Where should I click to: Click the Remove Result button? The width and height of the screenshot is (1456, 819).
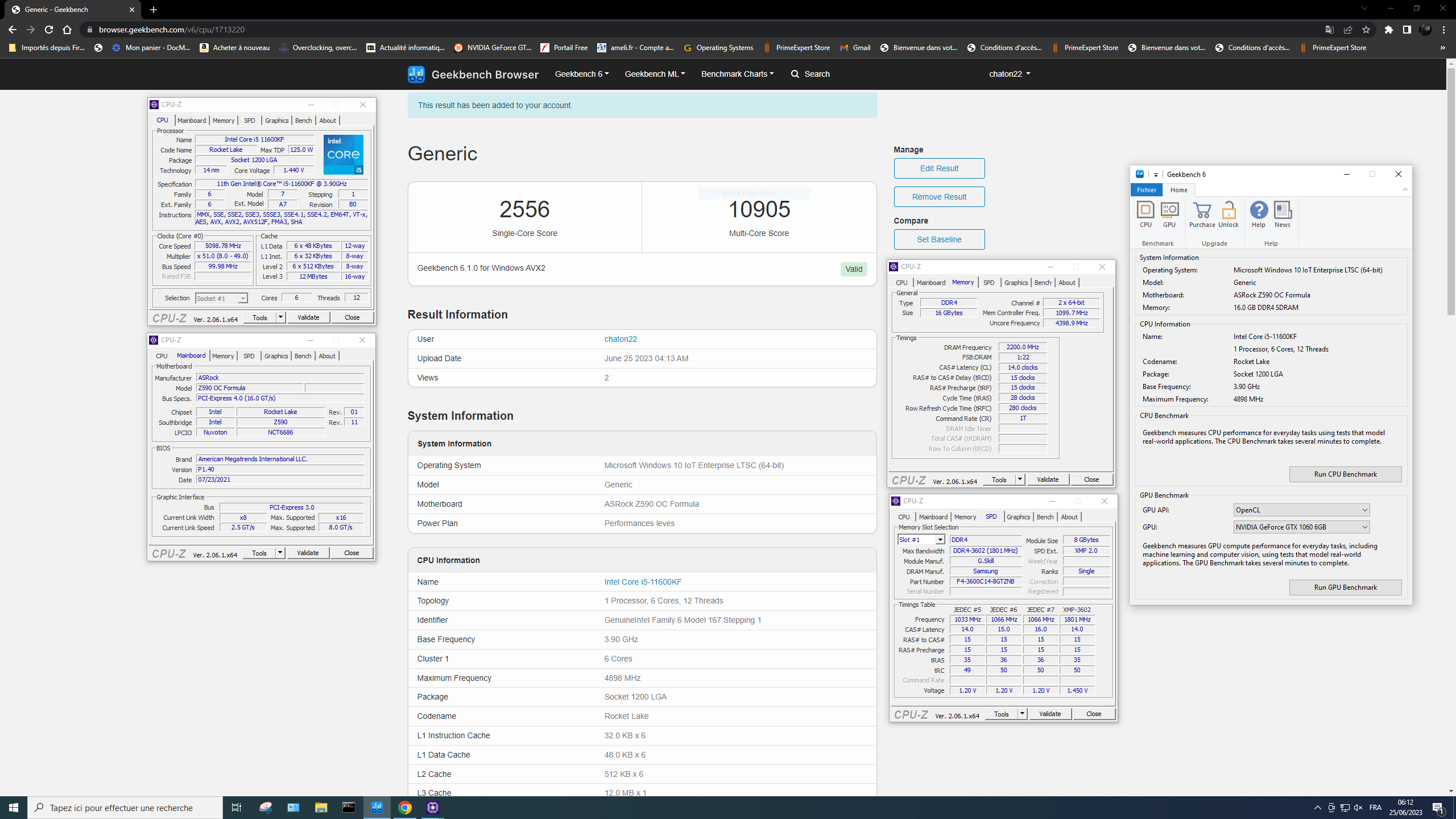pyautogui.click(x=939, y=197)
